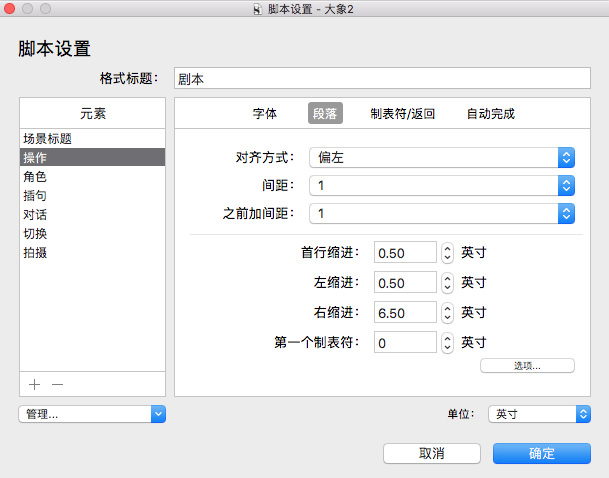Click the 左缩进 value field
Screen dimensions: 609x478
(405, 283)
